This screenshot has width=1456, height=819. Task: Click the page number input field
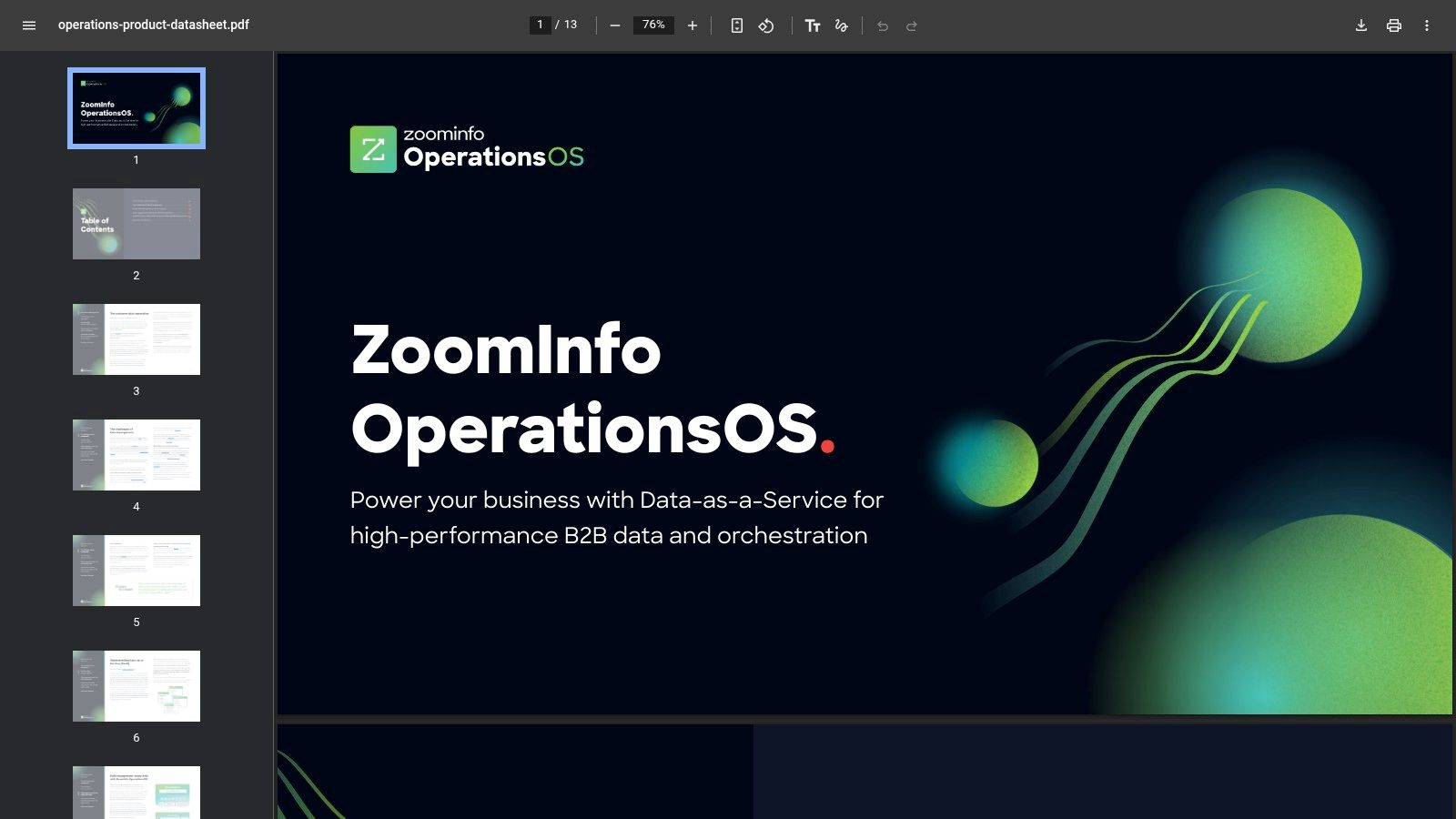541,25
